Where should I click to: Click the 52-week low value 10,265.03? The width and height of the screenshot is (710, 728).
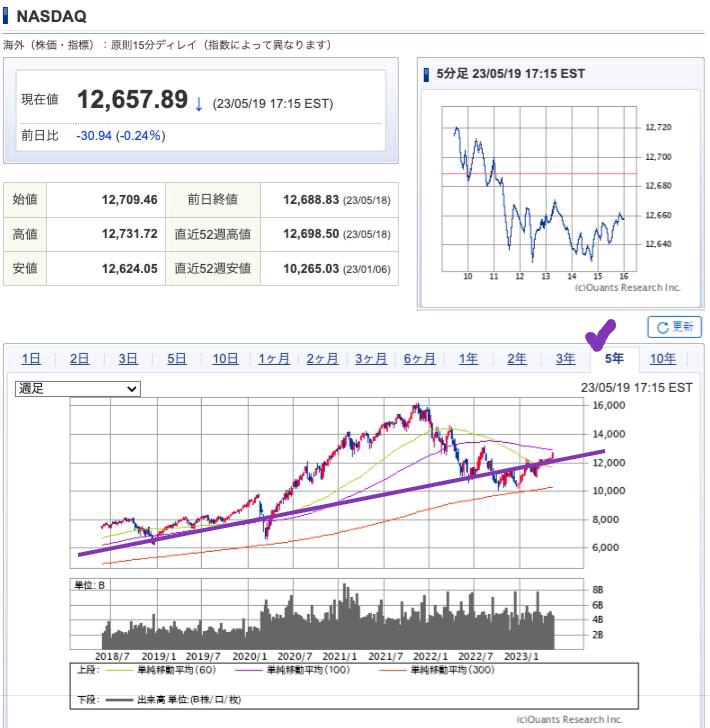click(x=311, y=269)
